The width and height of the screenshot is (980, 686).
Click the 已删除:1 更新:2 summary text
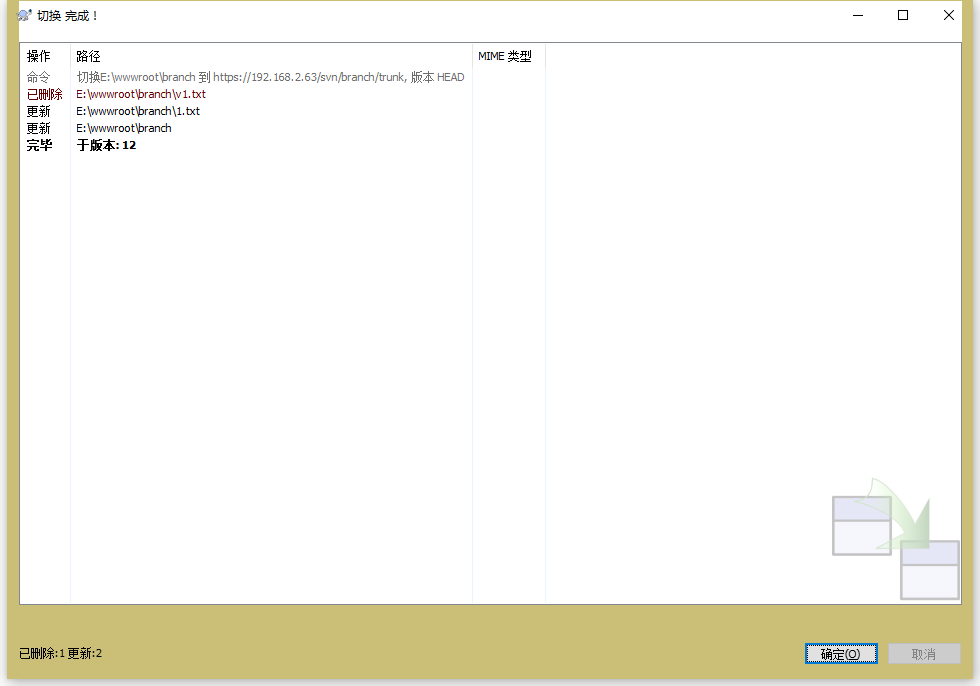point(60,654)
